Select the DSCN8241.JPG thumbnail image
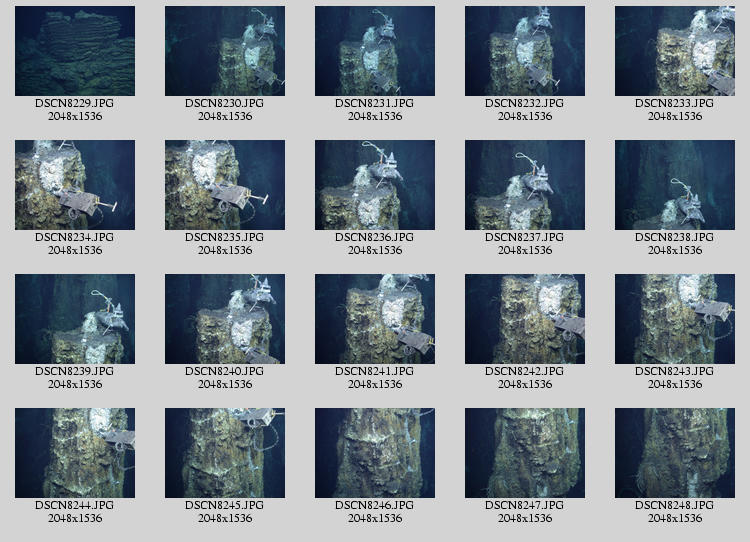Screen dimensions: 750x542 coord(375,319)
